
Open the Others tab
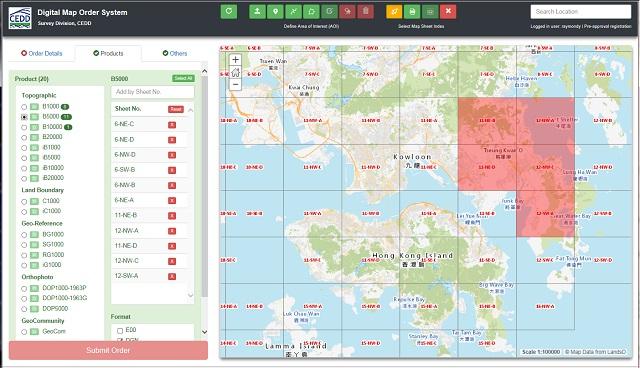pyautogui.click(x=175, y=53)
